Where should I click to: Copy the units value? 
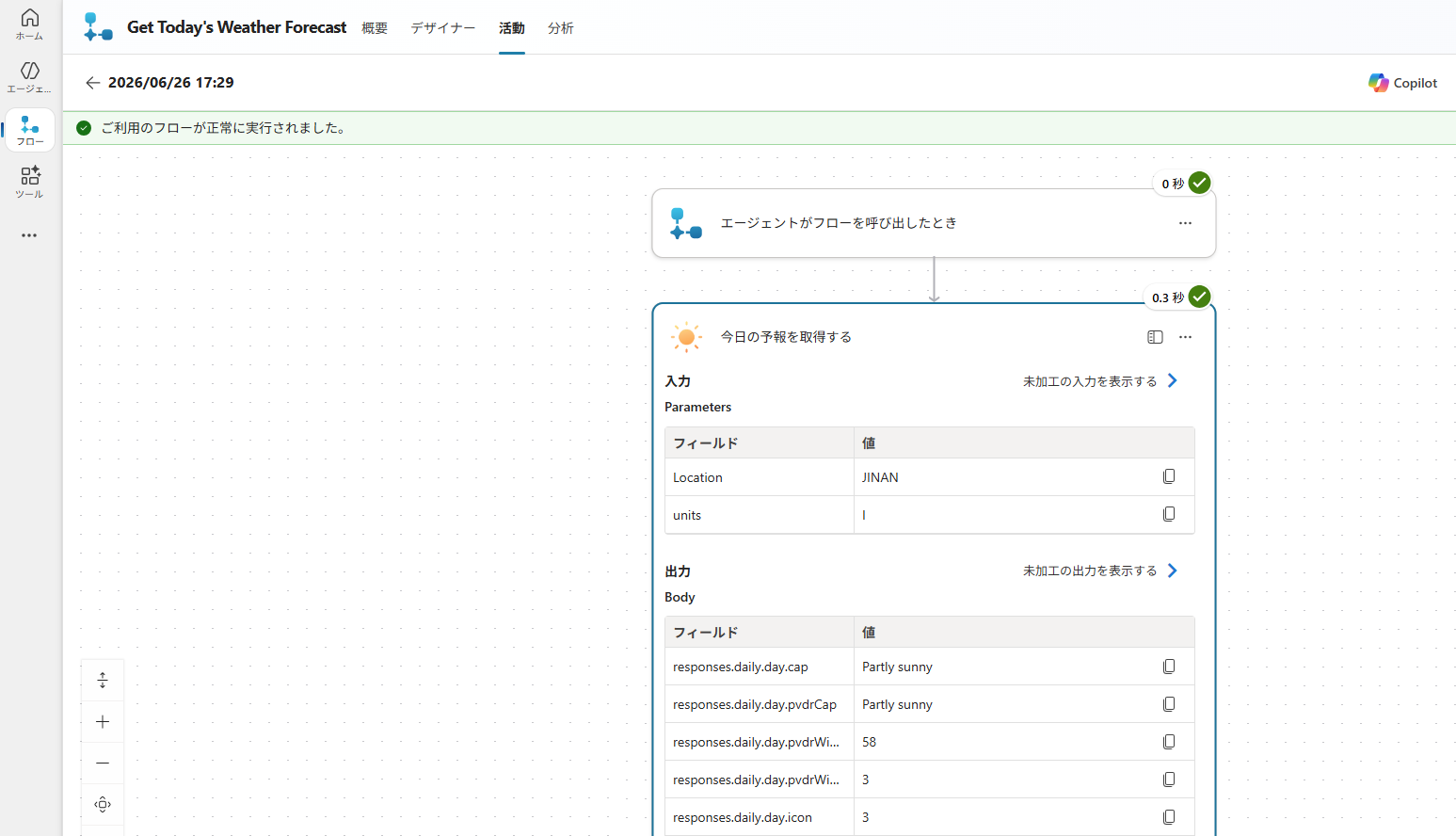[x=1169, y=514]
